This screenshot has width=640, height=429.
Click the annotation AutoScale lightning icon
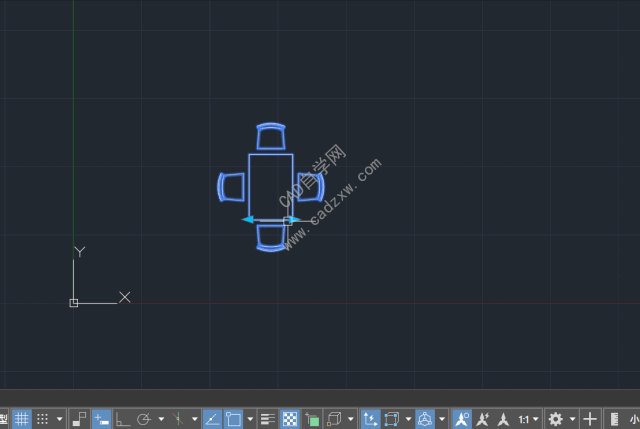coord(483,419)
